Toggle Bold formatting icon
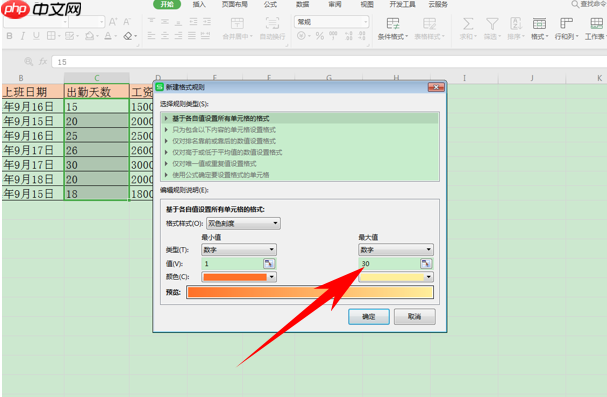This screenshot has height=397, width=607. (10, 36)
